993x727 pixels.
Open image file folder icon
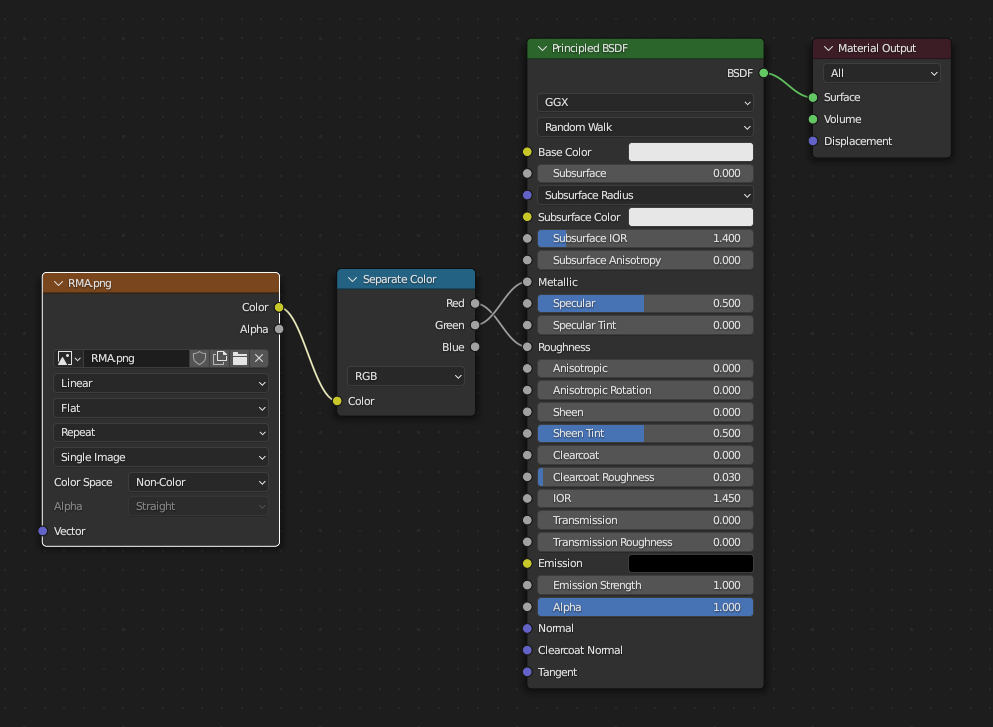(240, 358)
